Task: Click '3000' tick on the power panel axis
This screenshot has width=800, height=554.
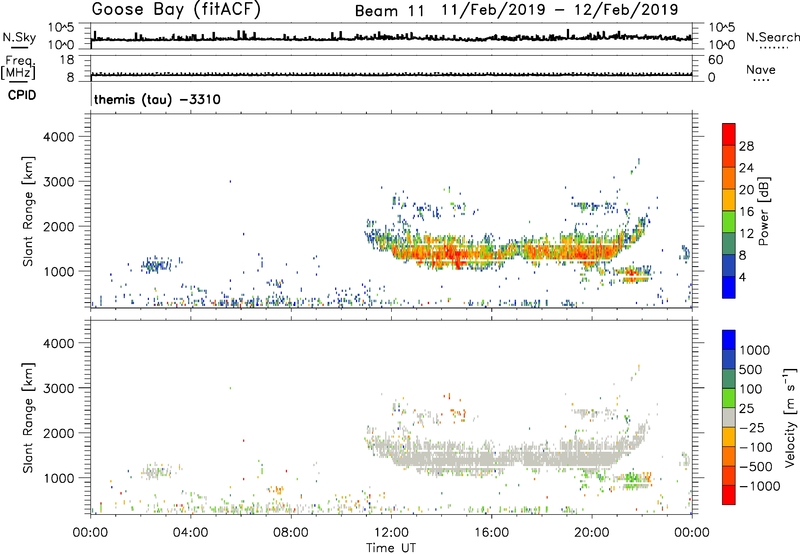Action: (x=59, y=182)
